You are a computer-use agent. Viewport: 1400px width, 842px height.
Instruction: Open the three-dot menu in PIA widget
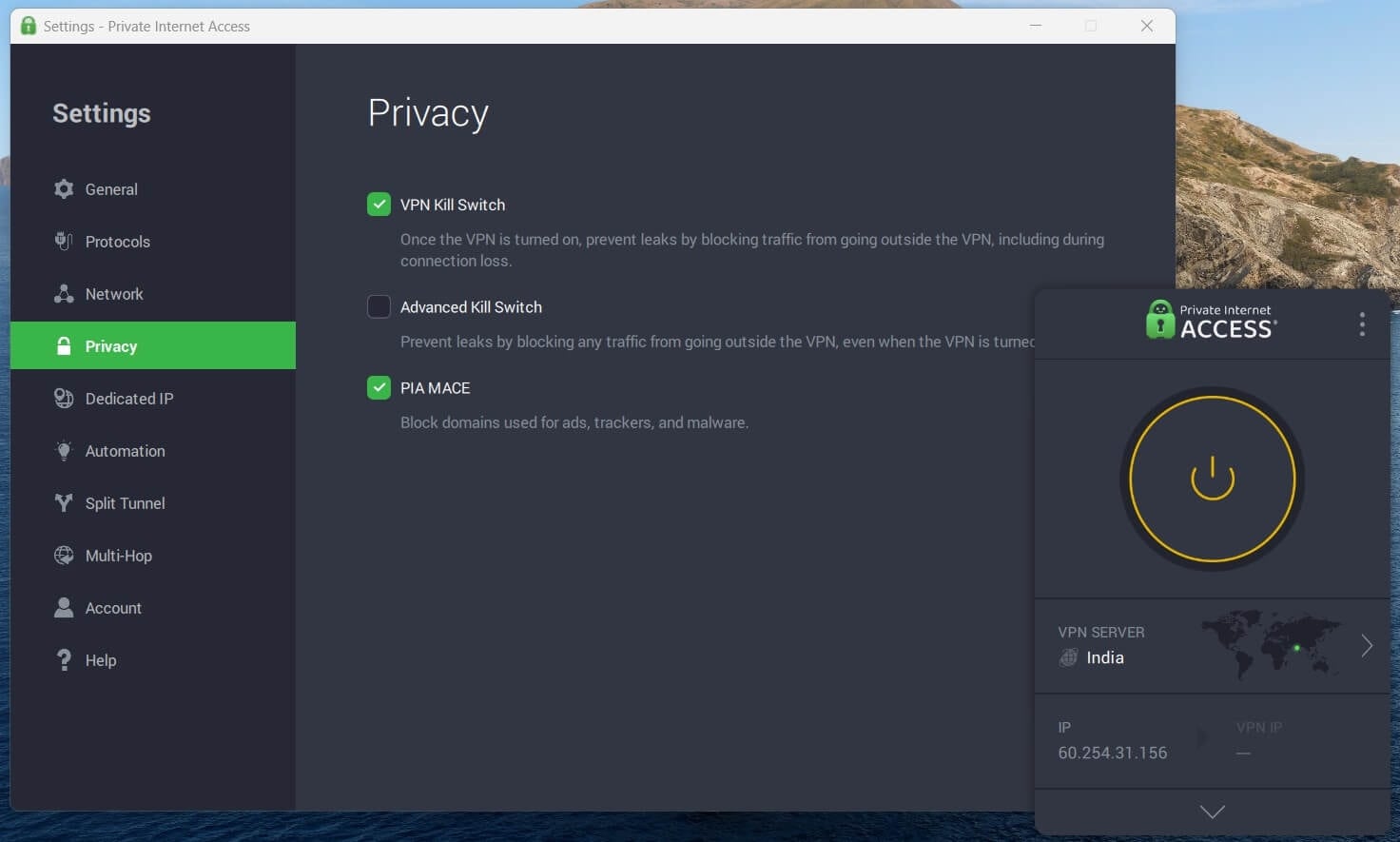1361,323
